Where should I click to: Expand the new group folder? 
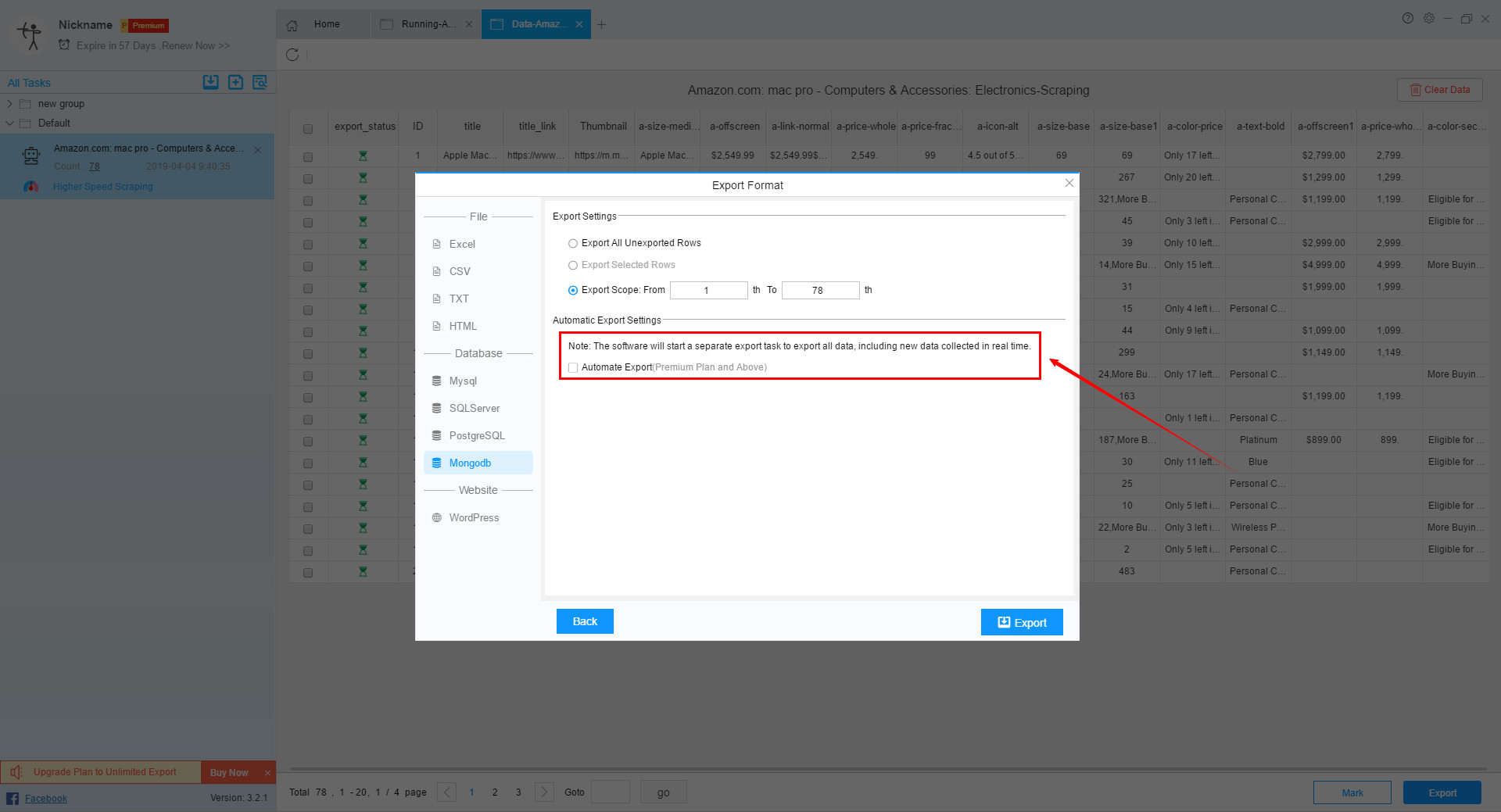click(x=9, y=104)
